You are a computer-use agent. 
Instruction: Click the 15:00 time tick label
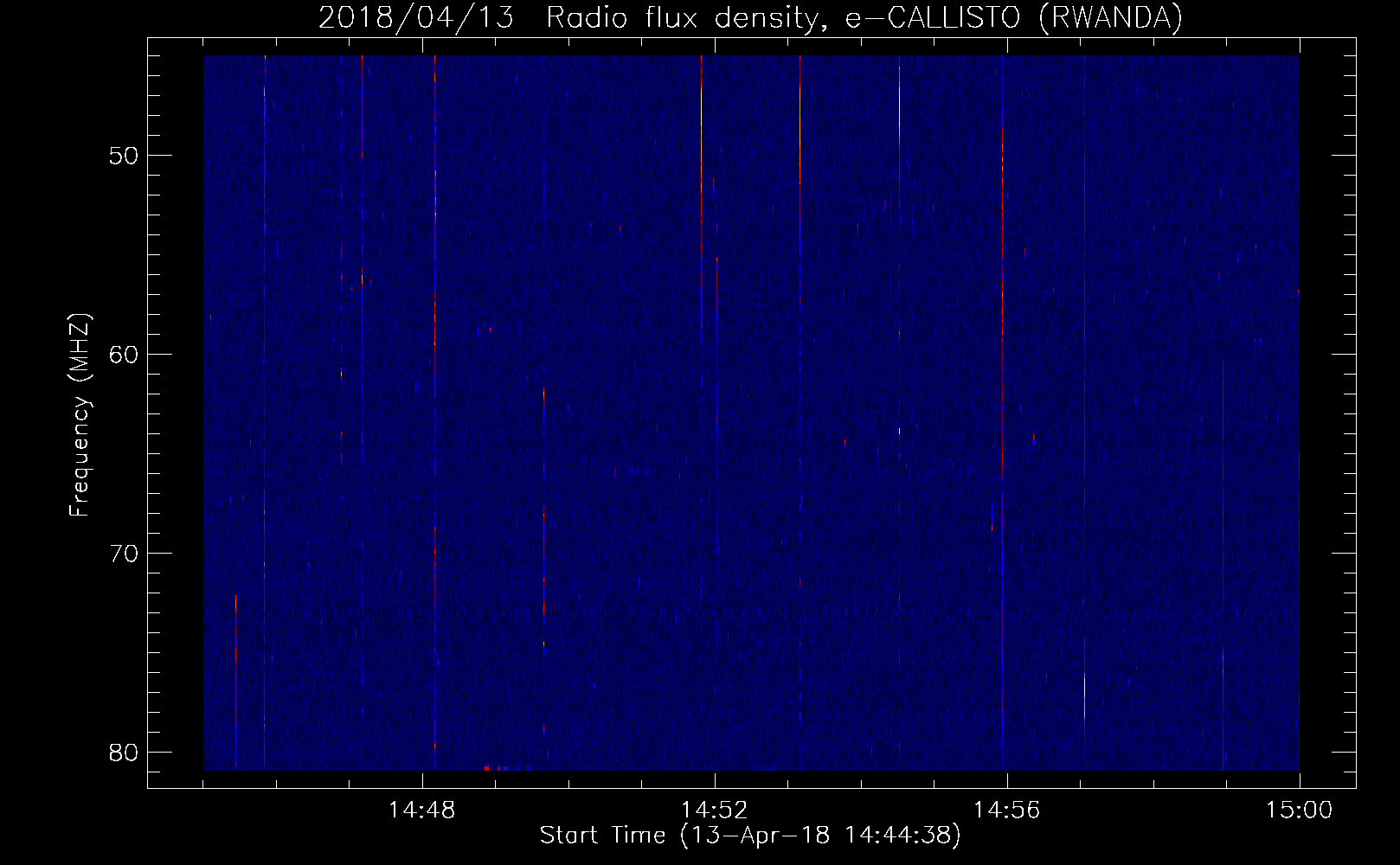1299,811
